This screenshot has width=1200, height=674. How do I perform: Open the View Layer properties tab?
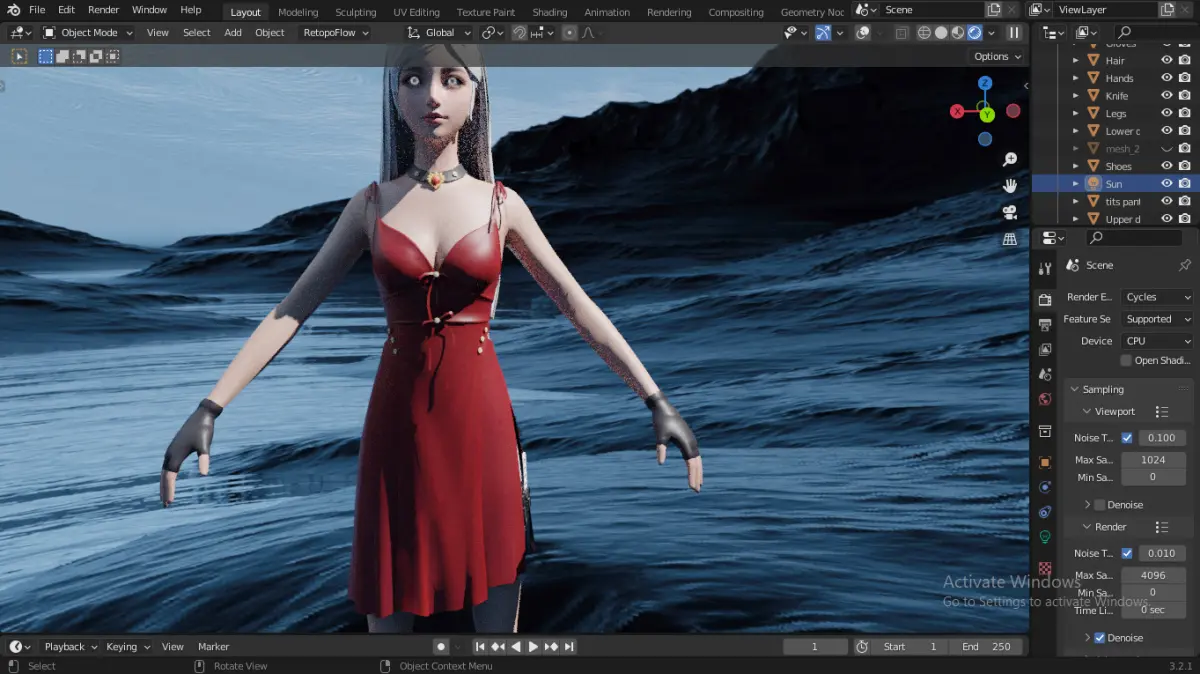coord(1045,350)
